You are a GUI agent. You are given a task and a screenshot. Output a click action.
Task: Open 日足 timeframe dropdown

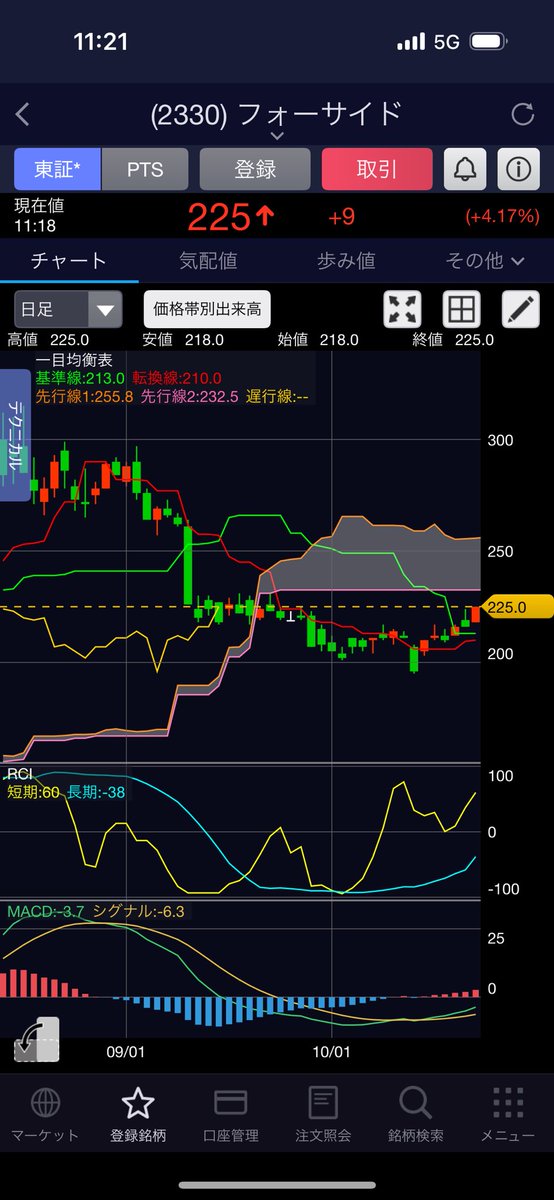(x=68, y=309)
